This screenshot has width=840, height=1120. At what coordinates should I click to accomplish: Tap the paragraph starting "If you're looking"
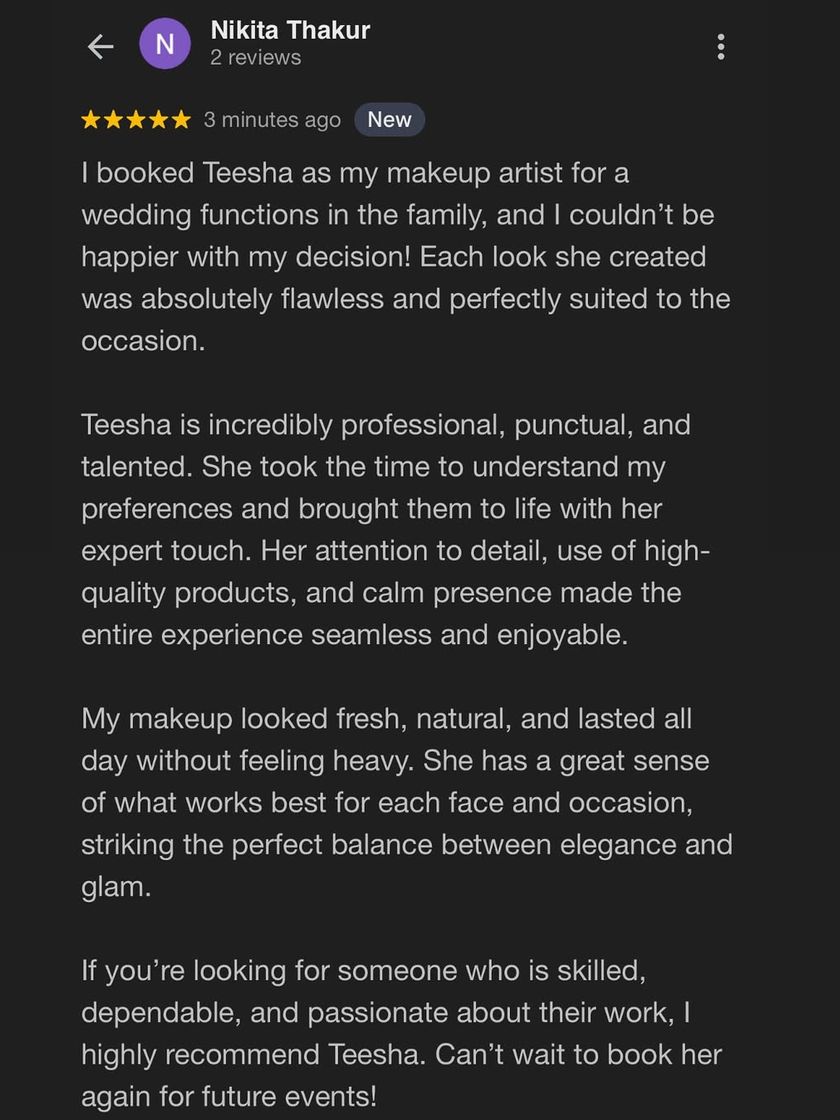(x=400, y=1033)
